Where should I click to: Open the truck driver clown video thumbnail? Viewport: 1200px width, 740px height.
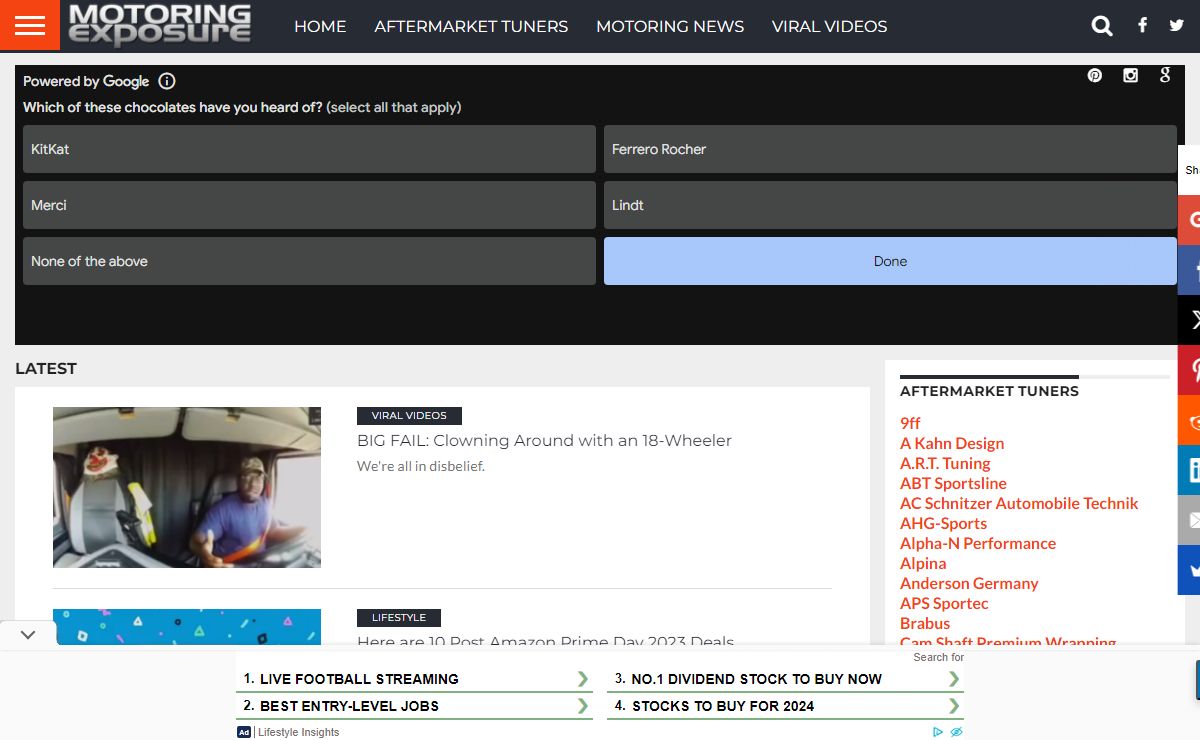pos(187,487)
